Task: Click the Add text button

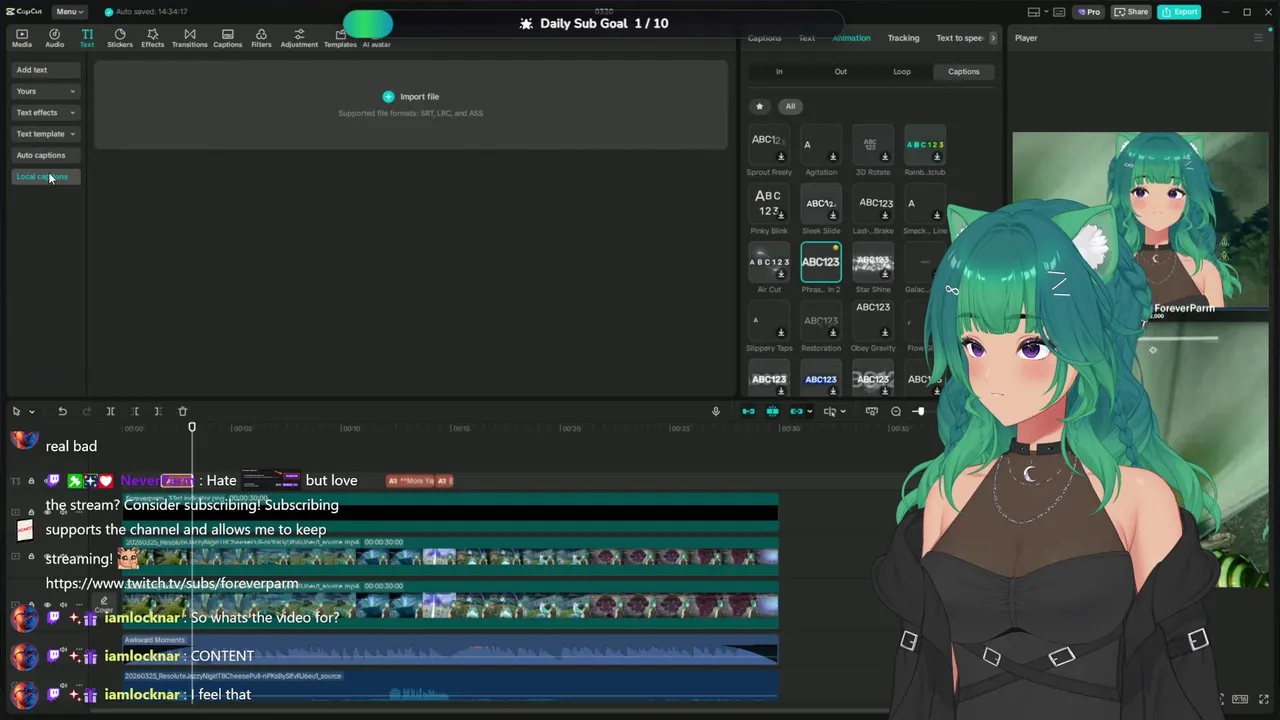Action: 46,70
